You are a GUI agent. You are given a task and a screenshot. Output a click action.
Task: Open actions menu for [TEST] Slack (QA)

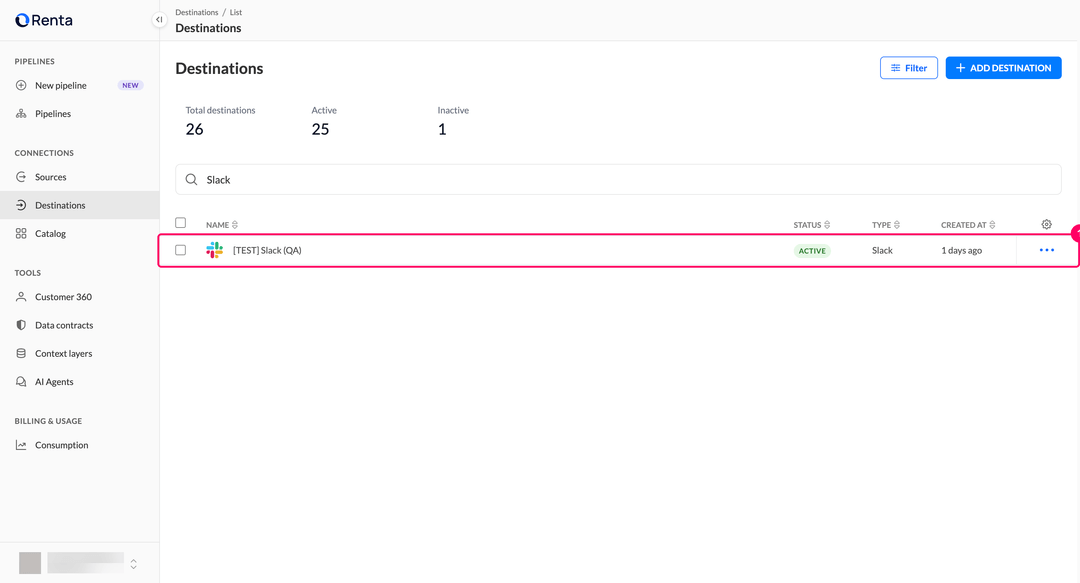[x=1046, y=250]
